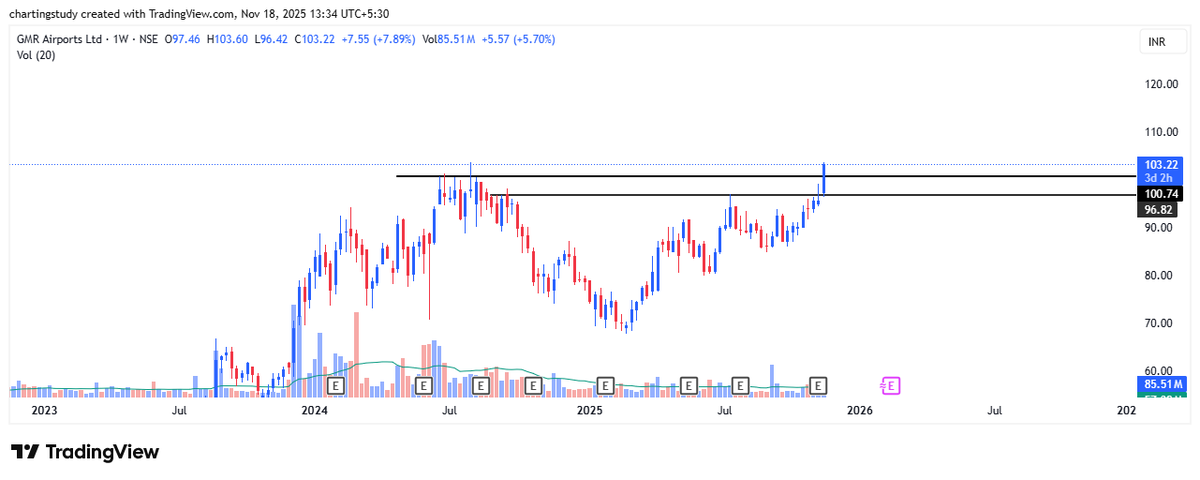Click the Vol (20) indicator label
Viewport: 1200px width, 480px height.
point(36,55)
